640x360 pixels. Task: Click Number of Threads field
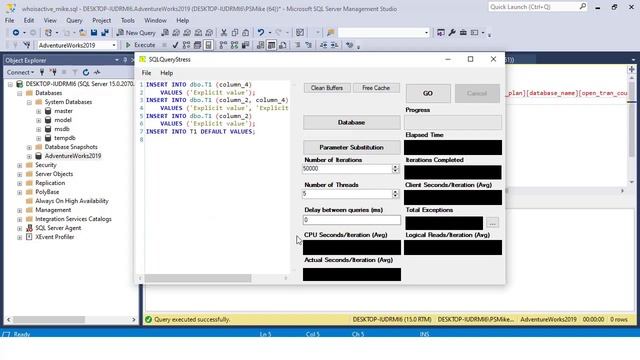click(347, 194)
